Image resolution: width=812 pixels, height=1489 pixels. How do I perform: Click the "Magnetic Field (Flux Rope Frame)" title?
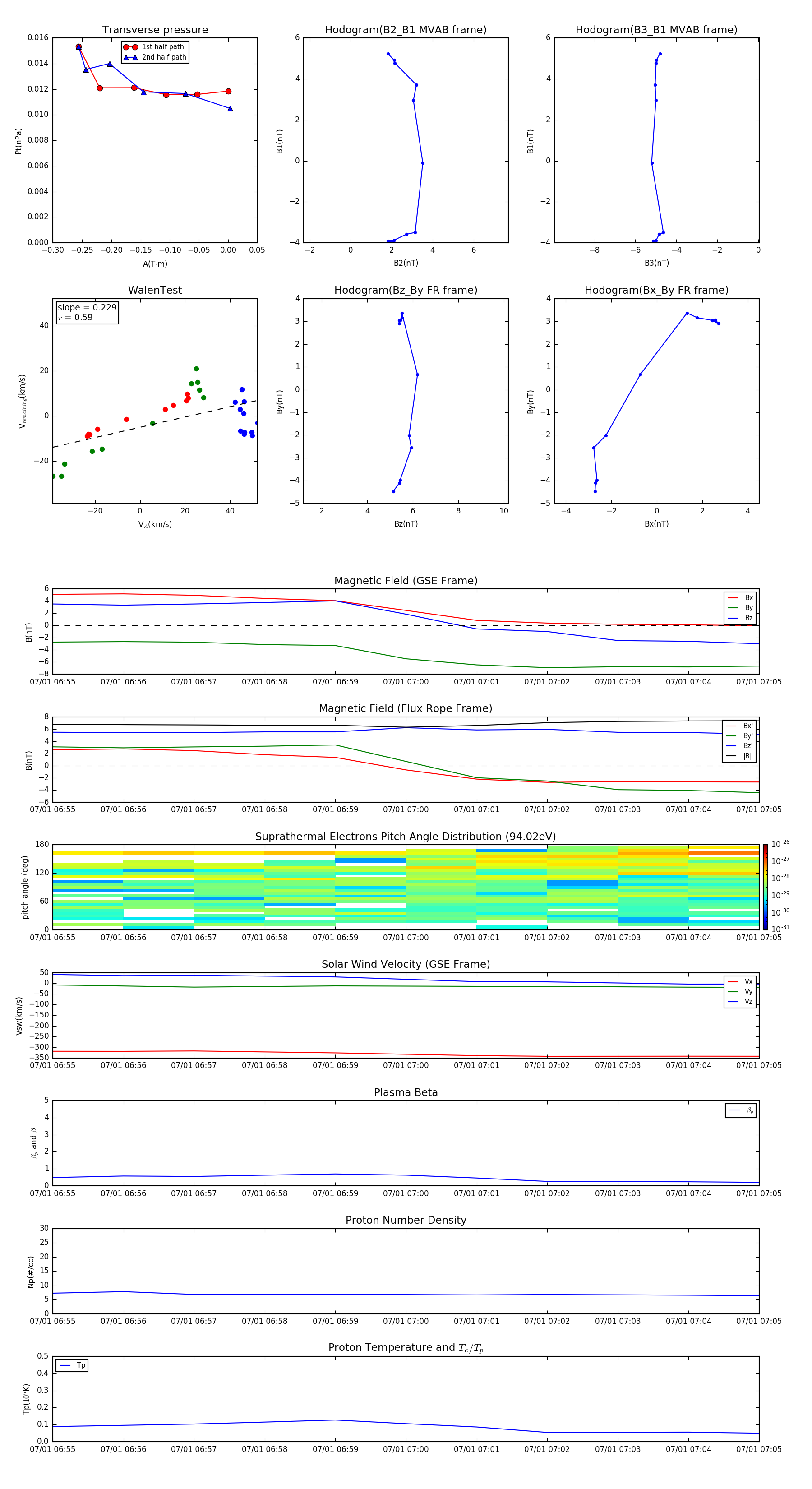click(406, 709)
